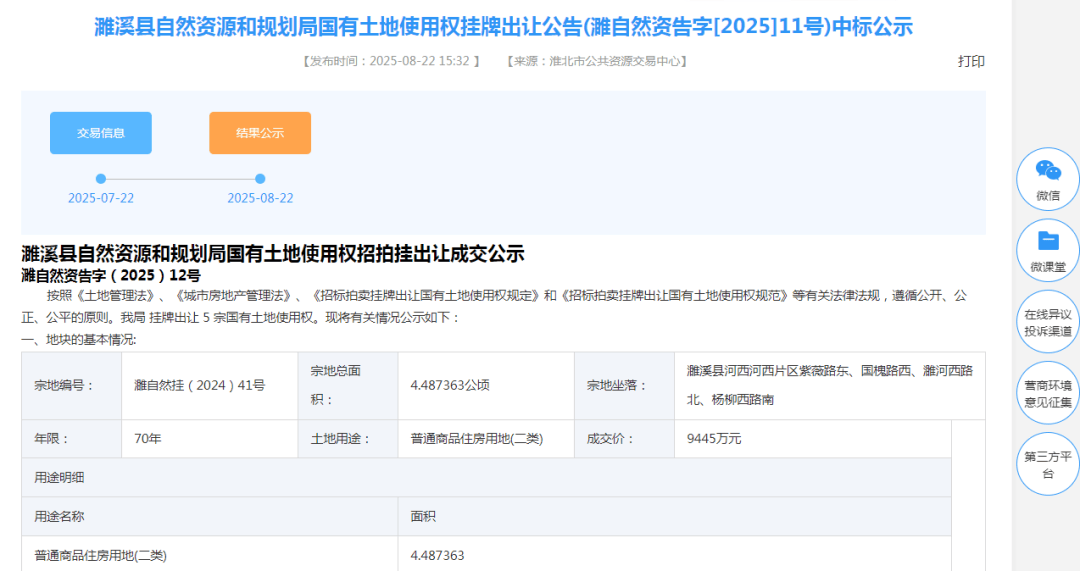Click the 年限 label cell
Image resolution: width=1080 pixels, height=571 pixels.
pyautogui.click(x=72, y=439)
